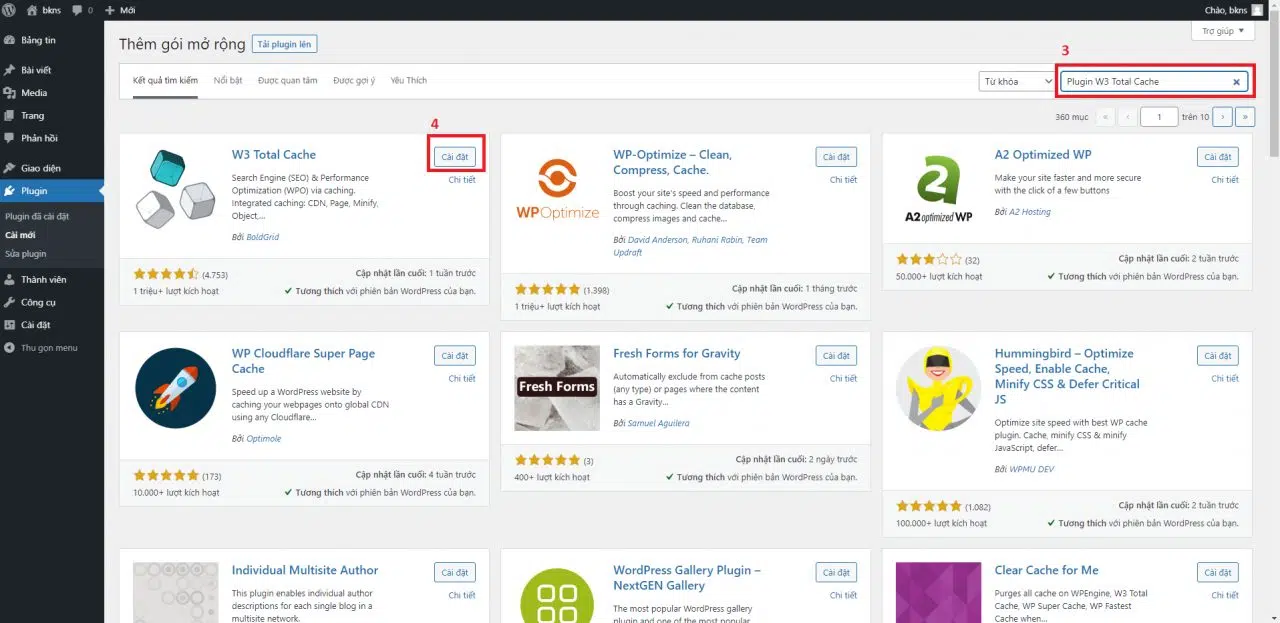The width and height of the screenshot is (1280, 623).
Task: Select the Plugin sidebar menu
Action: coord(52,190)
